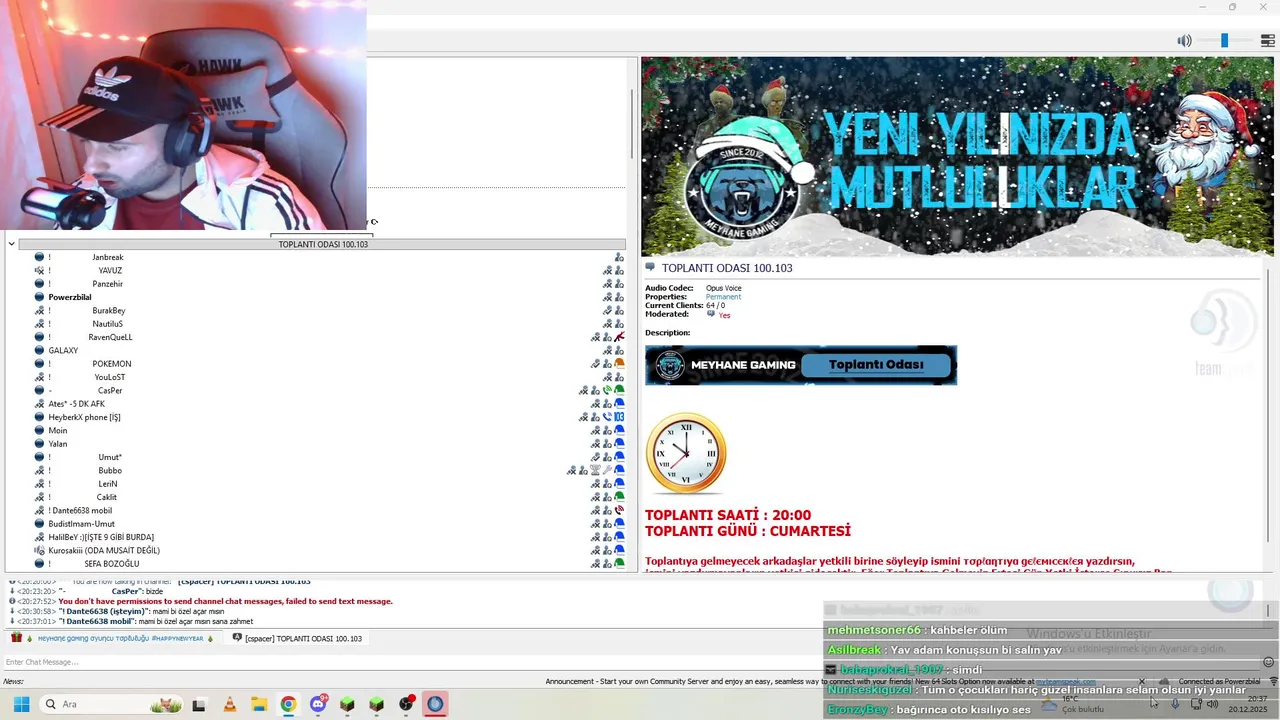Click CasPer's green hat badge icon
The height and width of the screenshot is (720, 1280).
619,390
